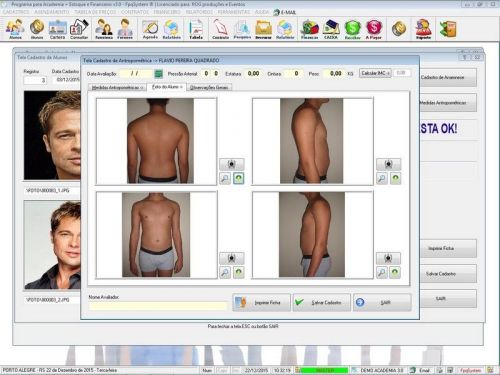Click the Suporte toolbar icon

click(424, 29)
